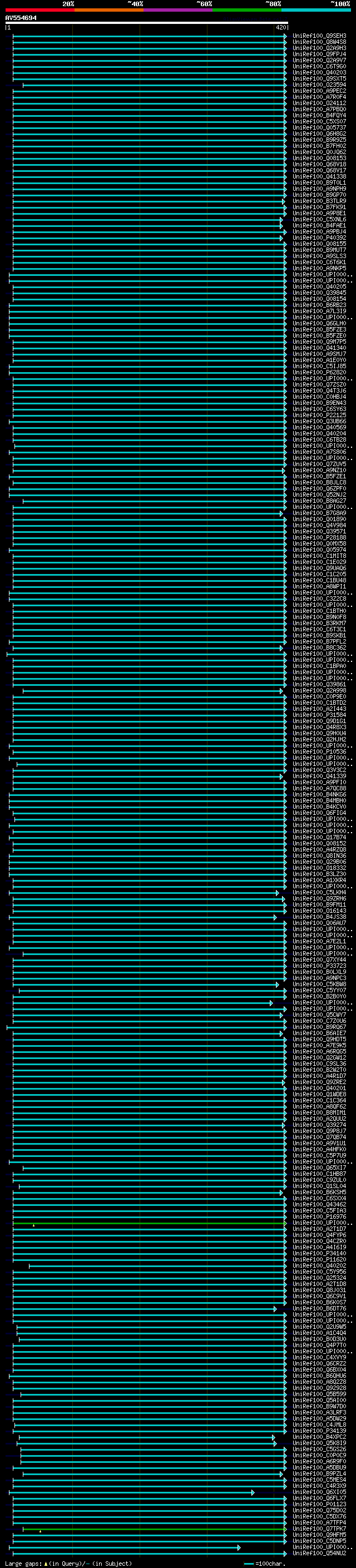
Task: Select the UniRef100_B9MUT7 label
Action: (319, 250)
